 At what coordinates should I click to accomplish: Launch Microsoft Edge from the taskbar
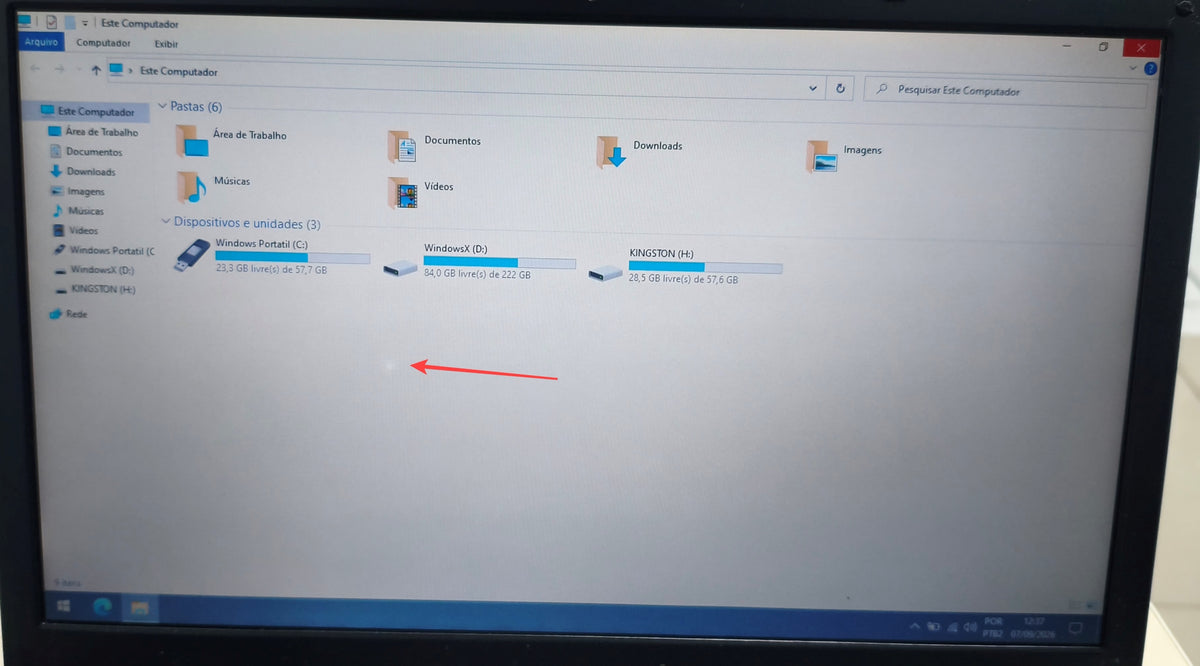[x=102, y=607]
